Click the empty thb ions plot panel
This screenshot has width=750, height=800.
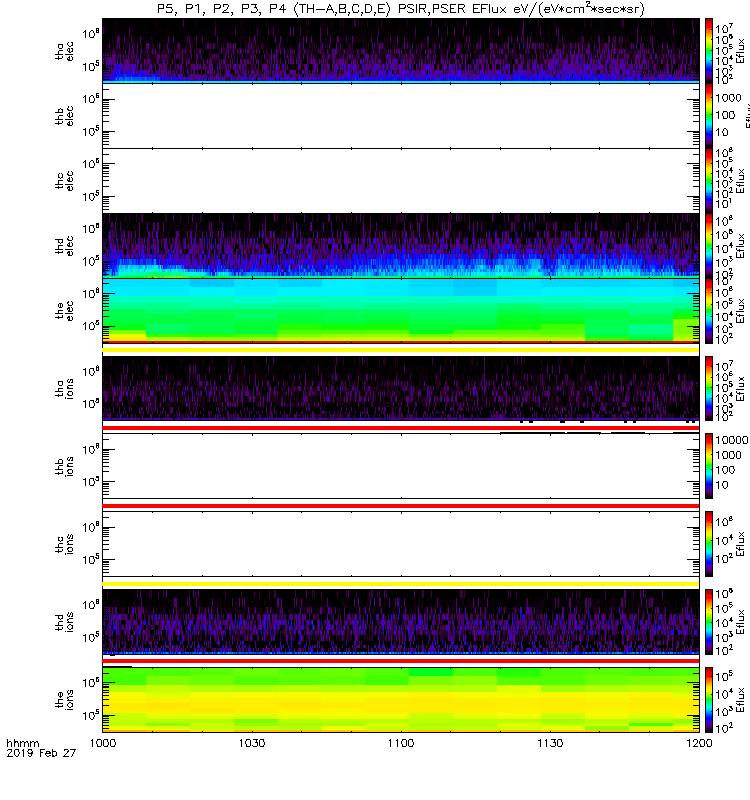click(x=401, y=466)
